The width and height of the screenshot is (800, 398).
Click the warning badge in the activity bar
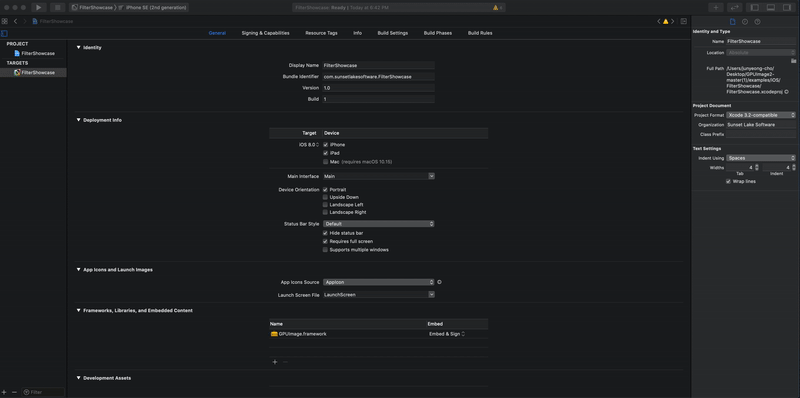[497, 8]
